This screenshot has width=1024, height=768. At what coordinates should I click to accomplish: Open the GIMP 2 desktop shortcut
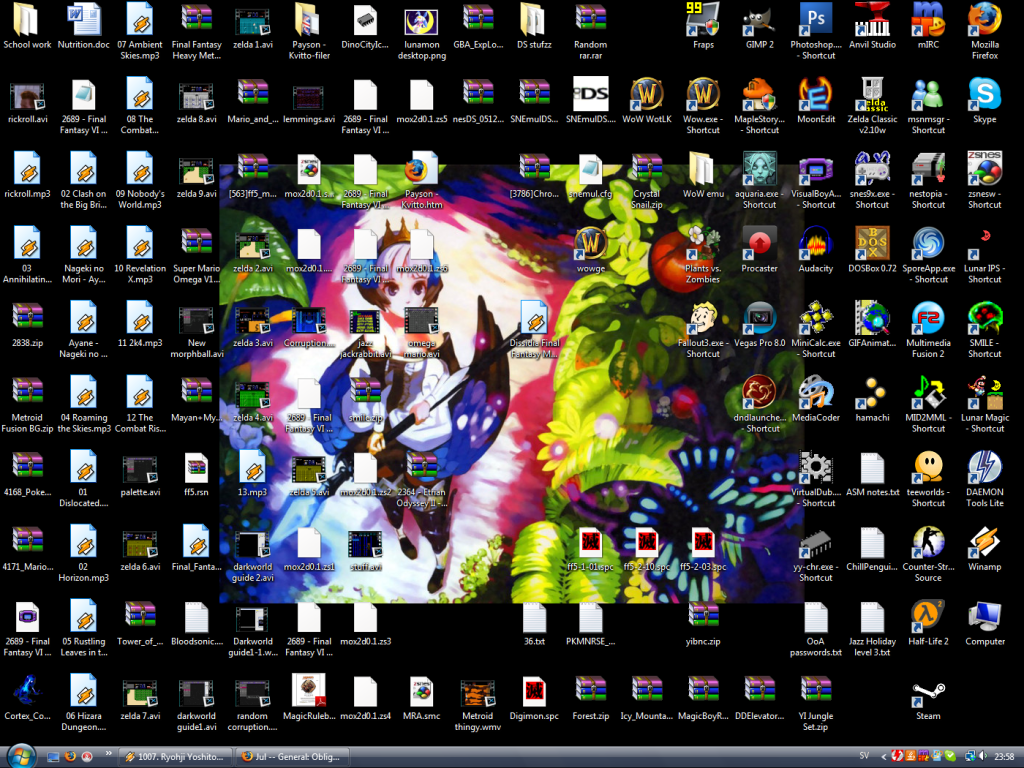760,20
